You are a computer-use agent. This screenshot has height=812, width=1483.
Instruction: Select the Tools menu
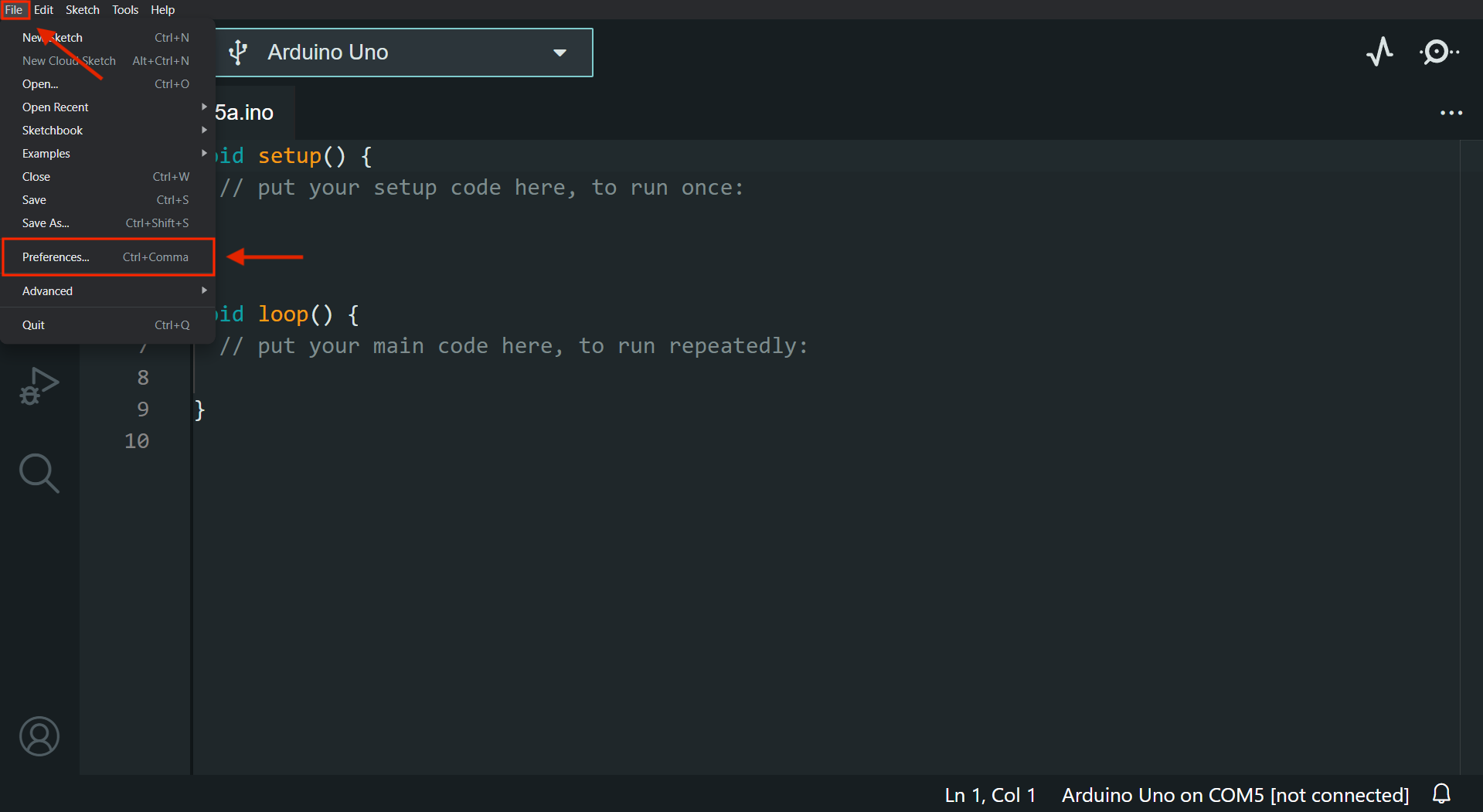click(124, 9)
